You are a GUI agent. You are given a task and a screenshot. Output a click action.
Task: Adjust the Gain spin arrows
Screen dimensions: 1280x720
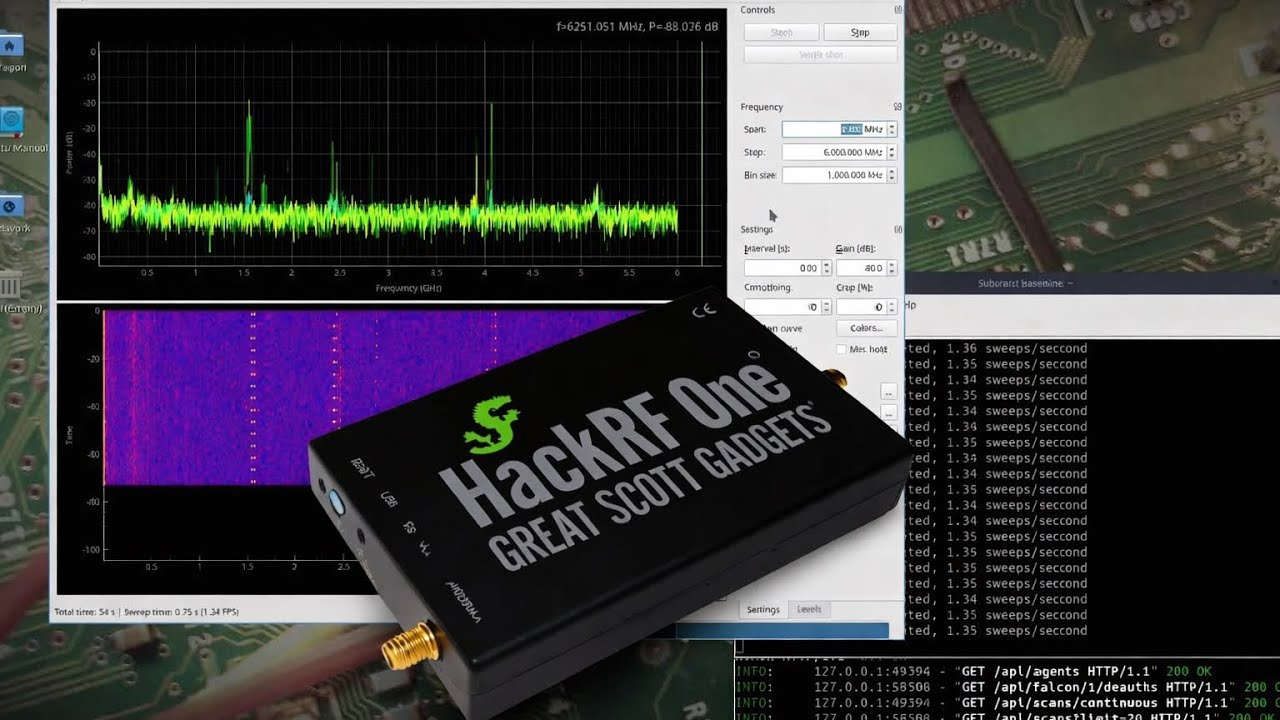point(892,268)
